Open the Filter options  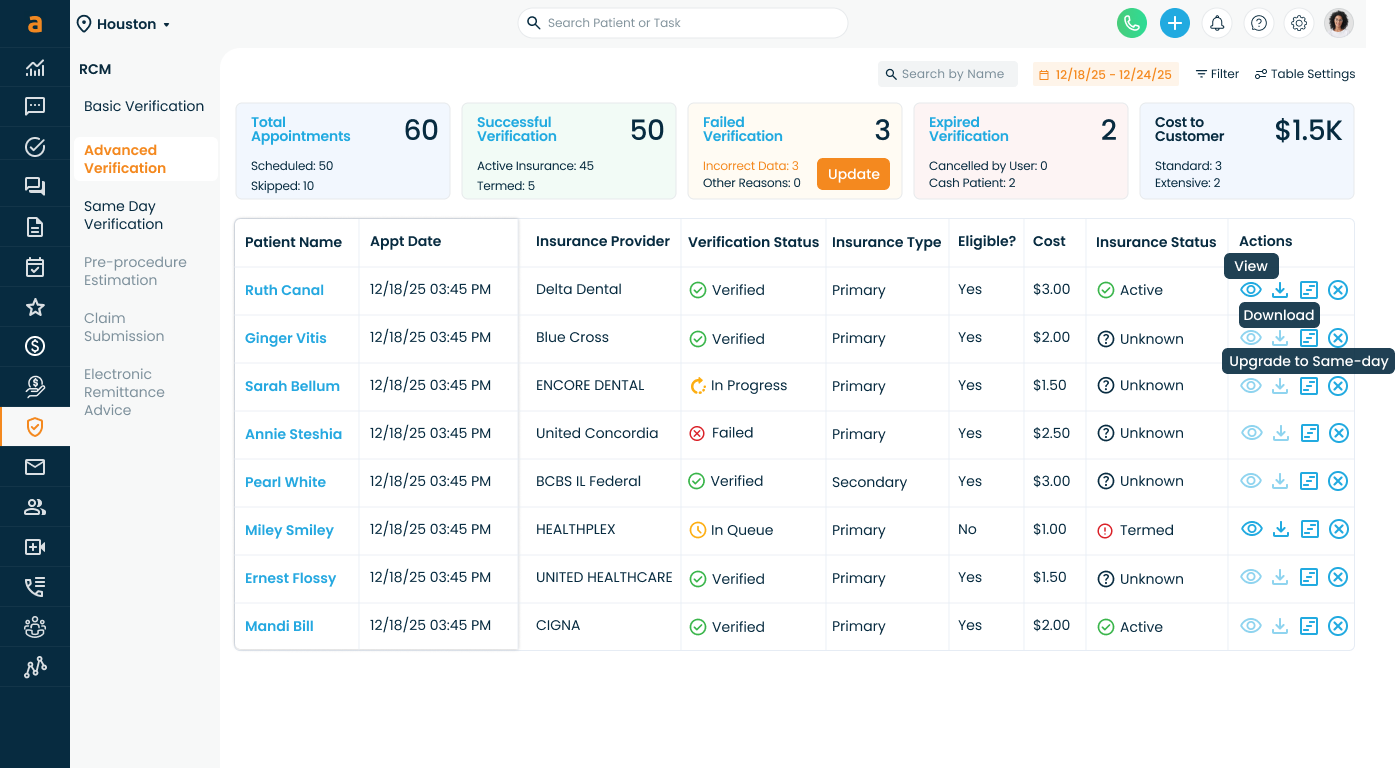[1217, 74]
